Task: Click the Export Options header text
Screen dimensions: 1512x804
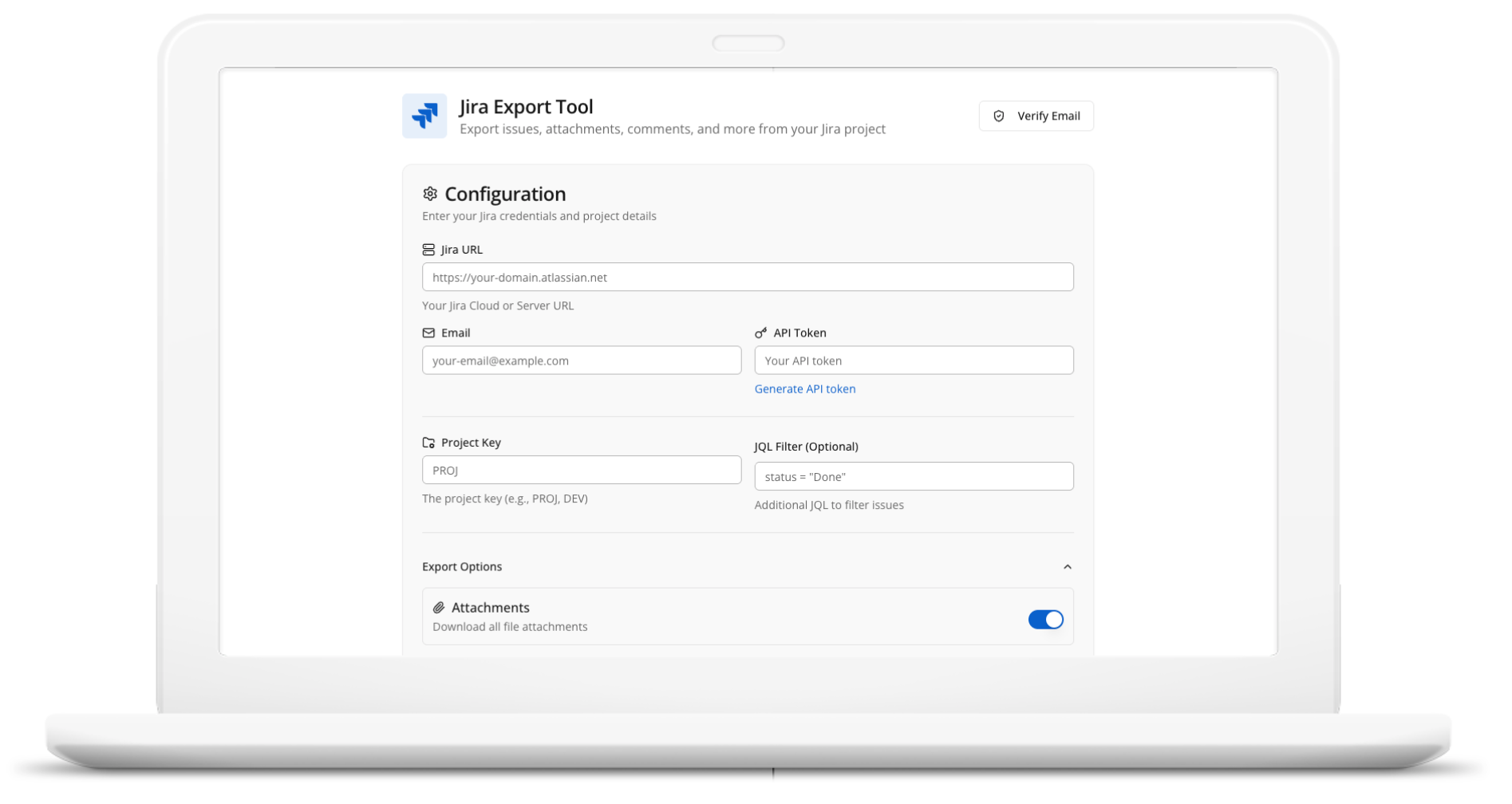Action: coord(462,566)
